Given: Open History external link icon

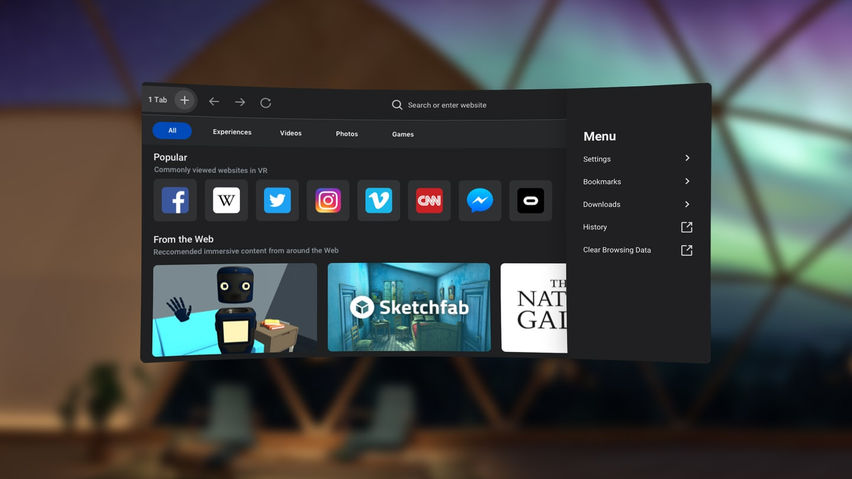Looking at the screenshot, I should [x=687, y=227].
